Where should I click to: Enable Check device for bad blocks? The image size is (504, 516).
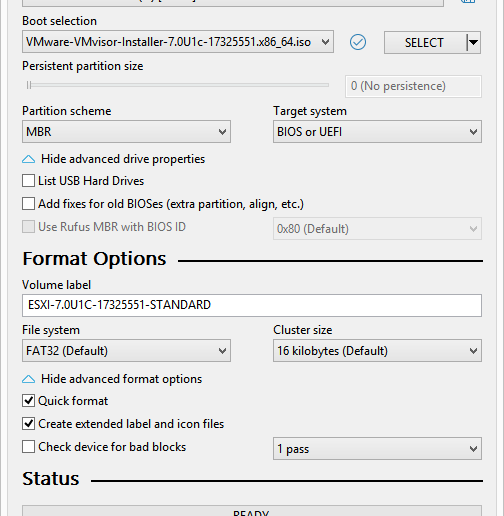28,447
